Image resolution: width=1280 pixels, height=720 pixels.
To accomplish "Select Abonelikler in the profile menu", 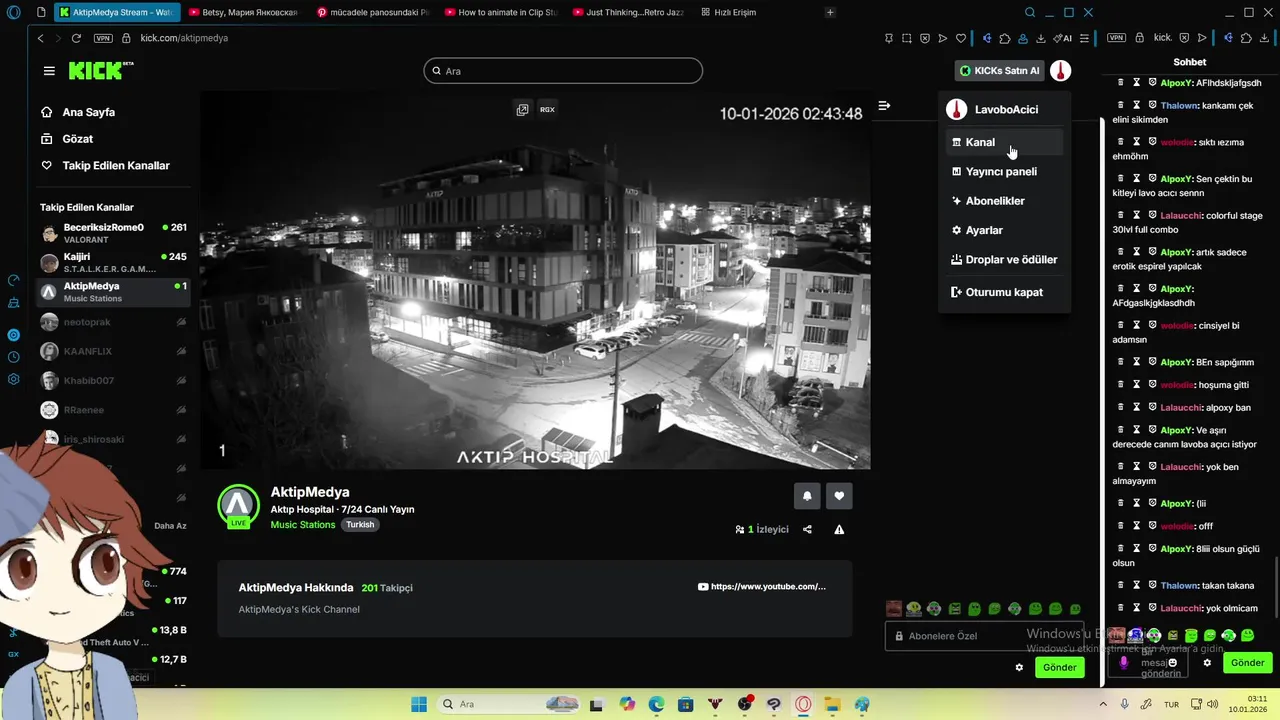I will tap(1004, 201).
